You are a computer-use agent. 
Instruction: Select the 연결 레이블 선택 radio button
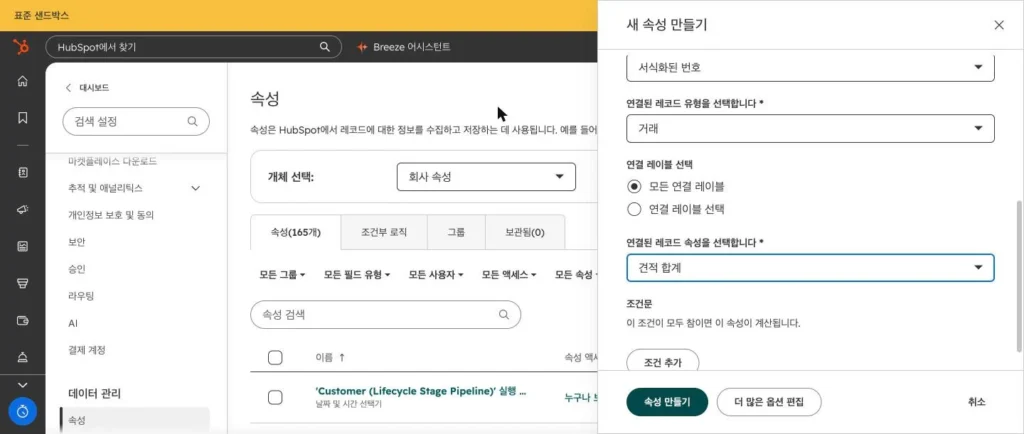coord(633,209)
